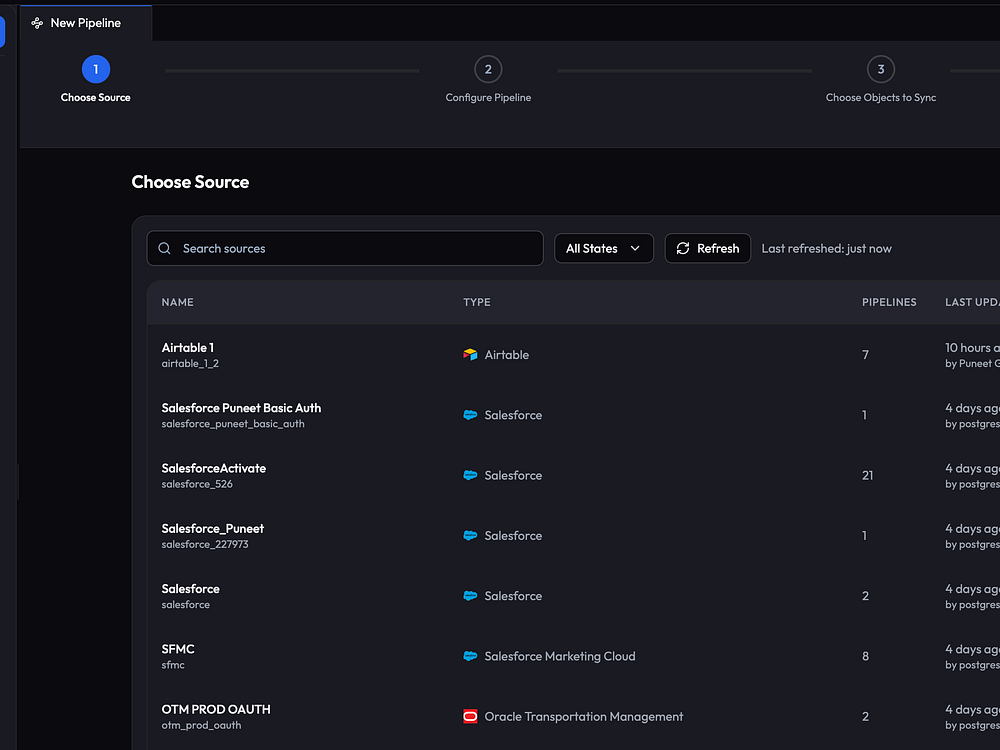Click the Salesforce cloud icon for SalesforceActivate

pyautogui.click(x=470, y=476)
